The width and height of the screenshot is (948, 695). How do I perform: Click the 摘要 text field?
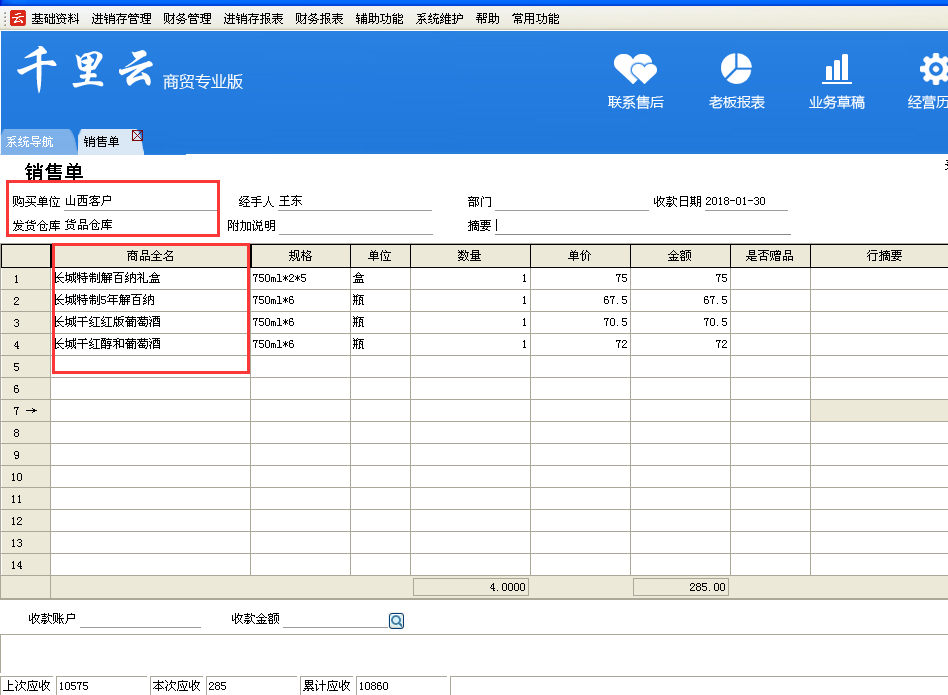(x=640, y=225)
